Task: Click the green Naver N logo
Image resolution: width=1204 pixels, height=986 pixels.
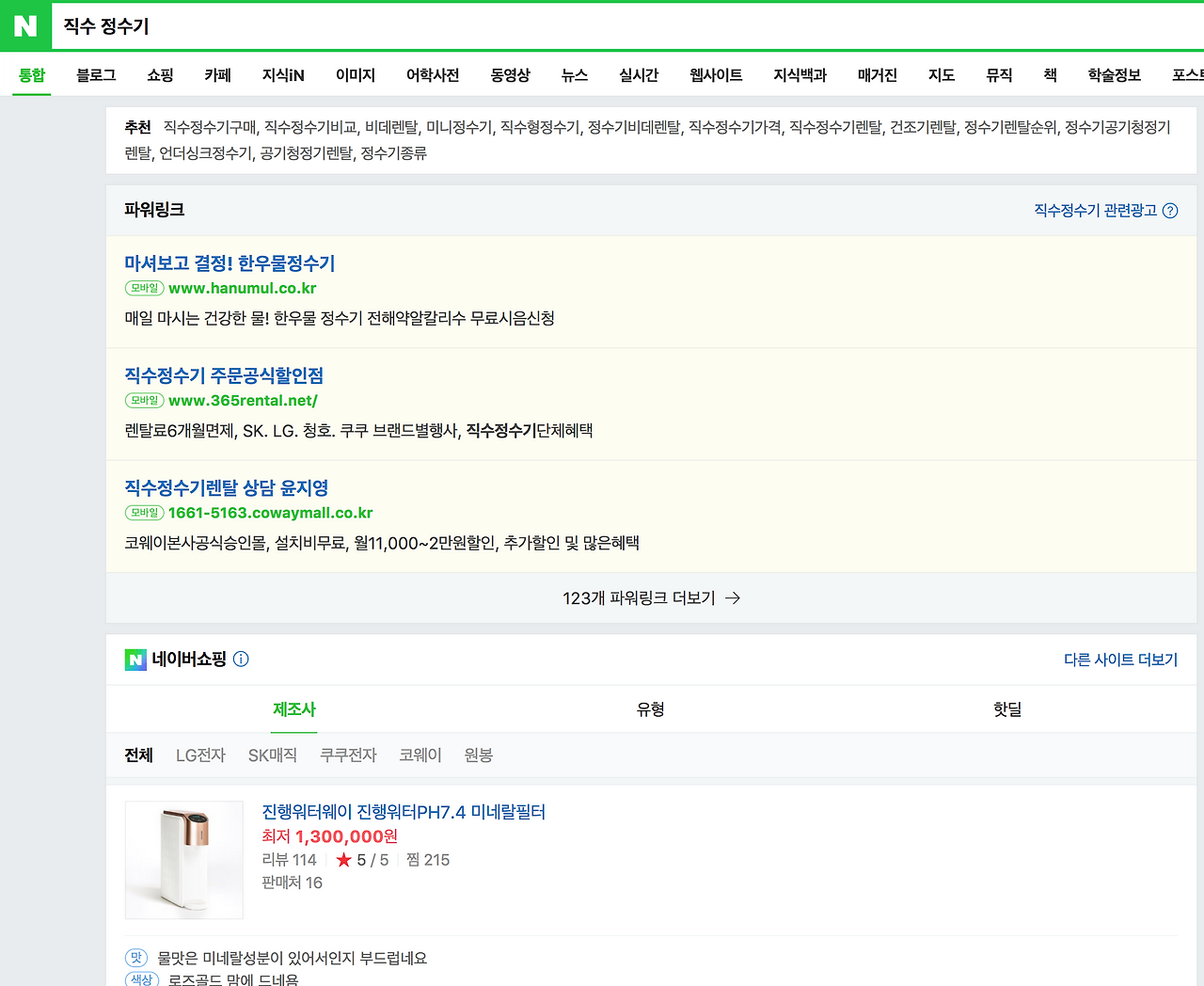Action: pyautogui.click(x=25, y=26)
